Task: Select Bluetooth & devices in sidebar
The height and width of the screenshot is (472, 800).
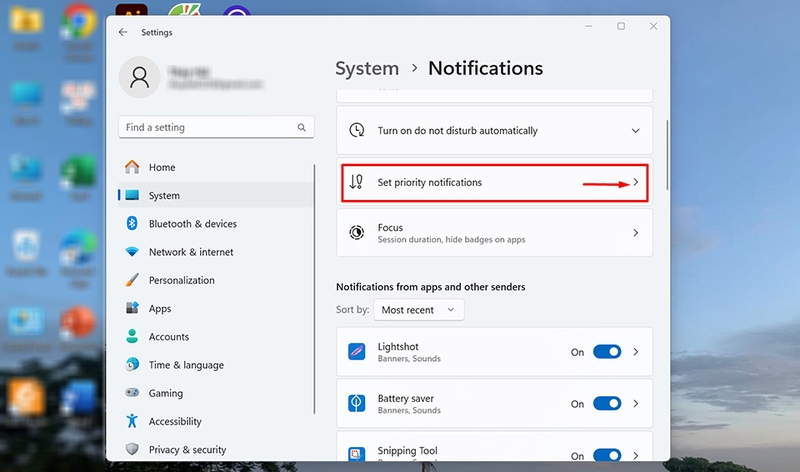Action: (216, 223)
